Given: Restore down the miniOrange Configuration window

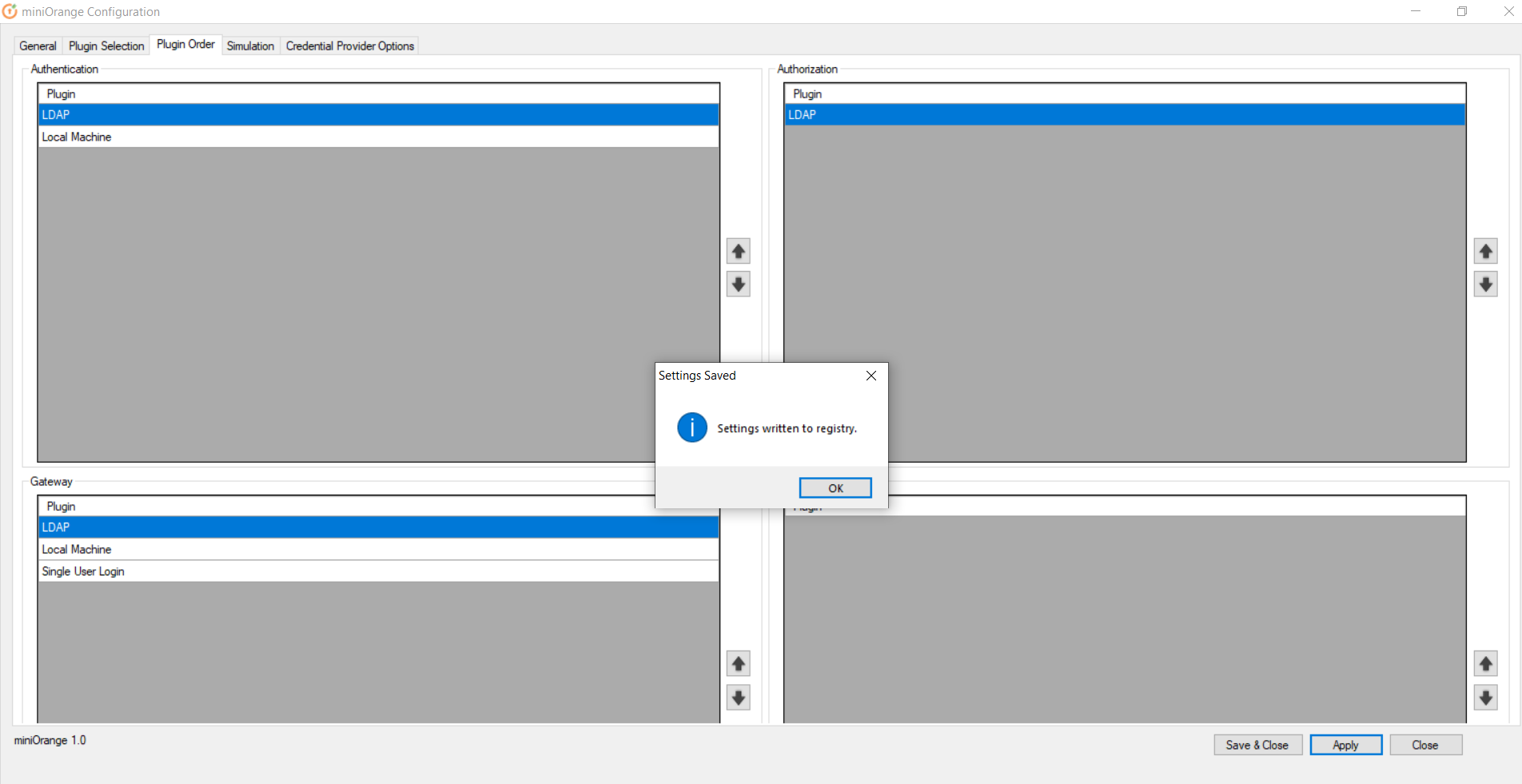Looking at the screenshot, I should (1462, 11).
